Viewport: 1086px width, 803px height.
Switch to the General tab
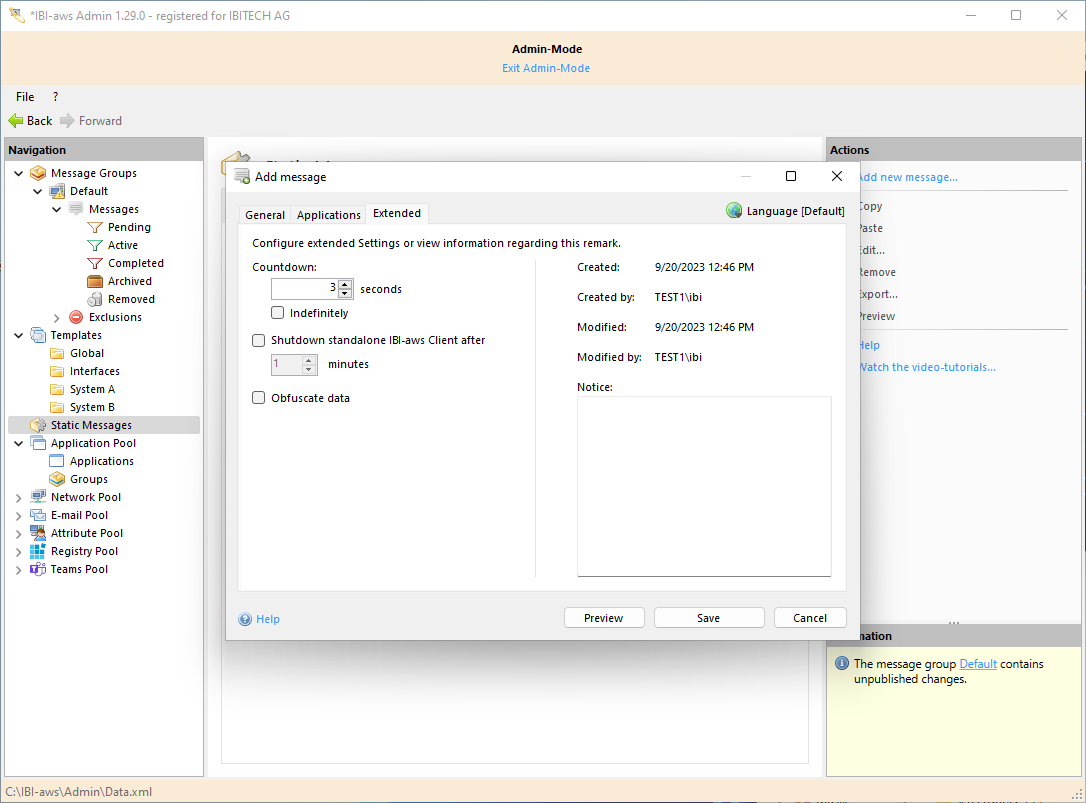pos(265,215)
